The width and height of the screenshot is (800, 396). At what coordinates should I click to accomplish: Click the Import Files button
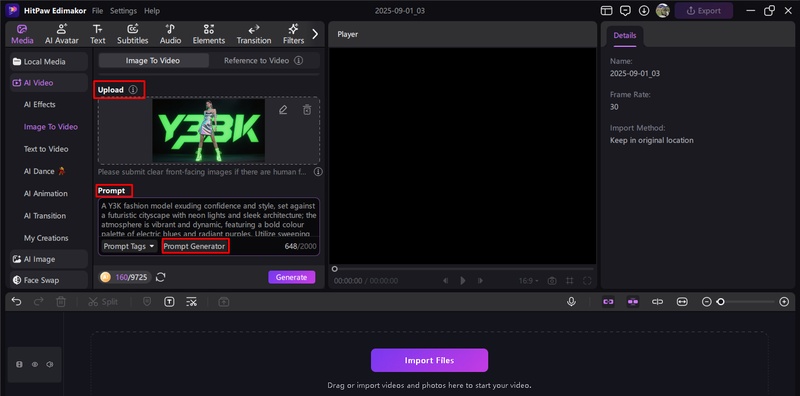tap(429, 360)
